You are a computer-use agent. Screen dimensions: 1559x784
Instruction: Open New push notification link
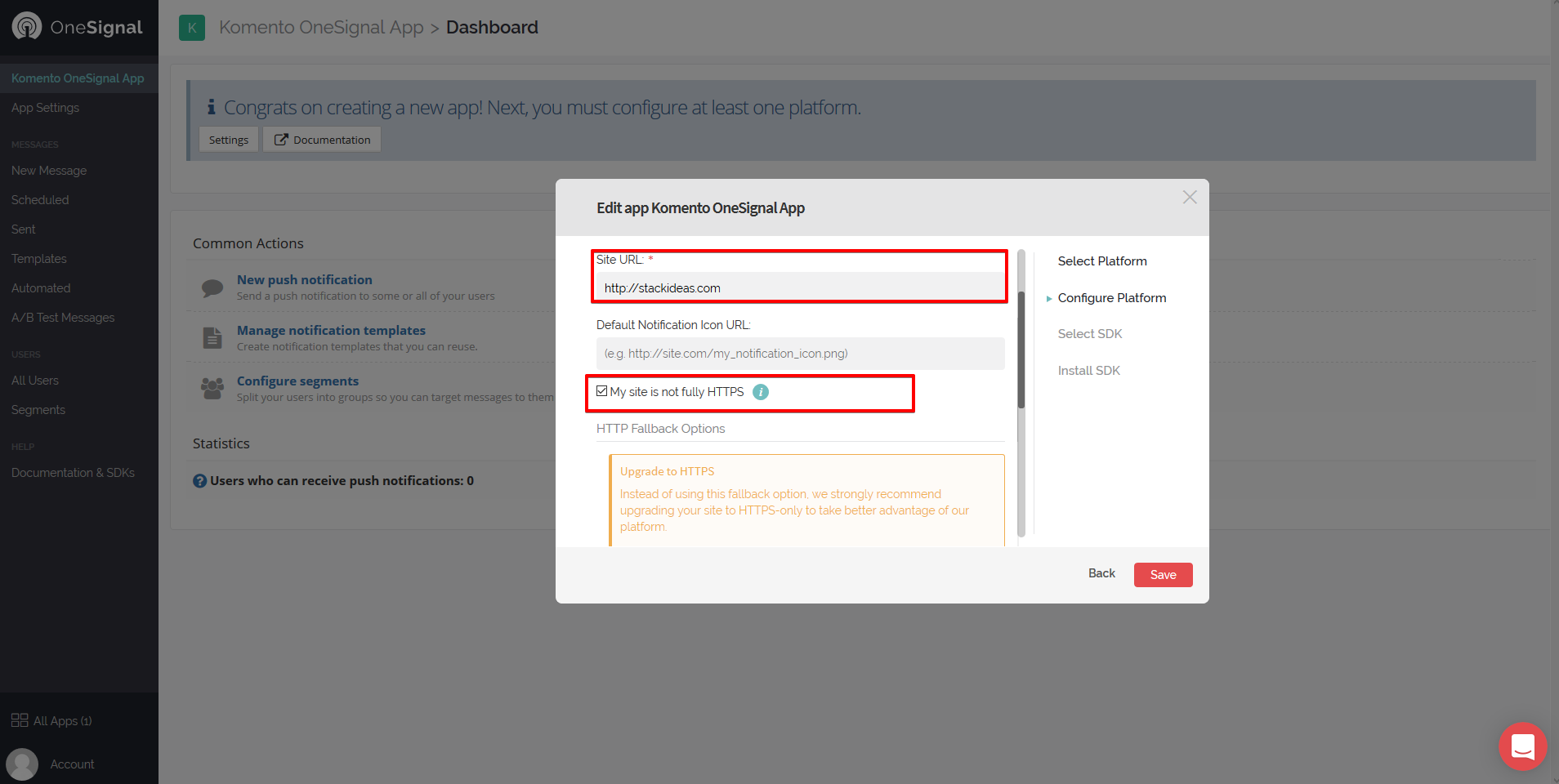click(305, 279)
